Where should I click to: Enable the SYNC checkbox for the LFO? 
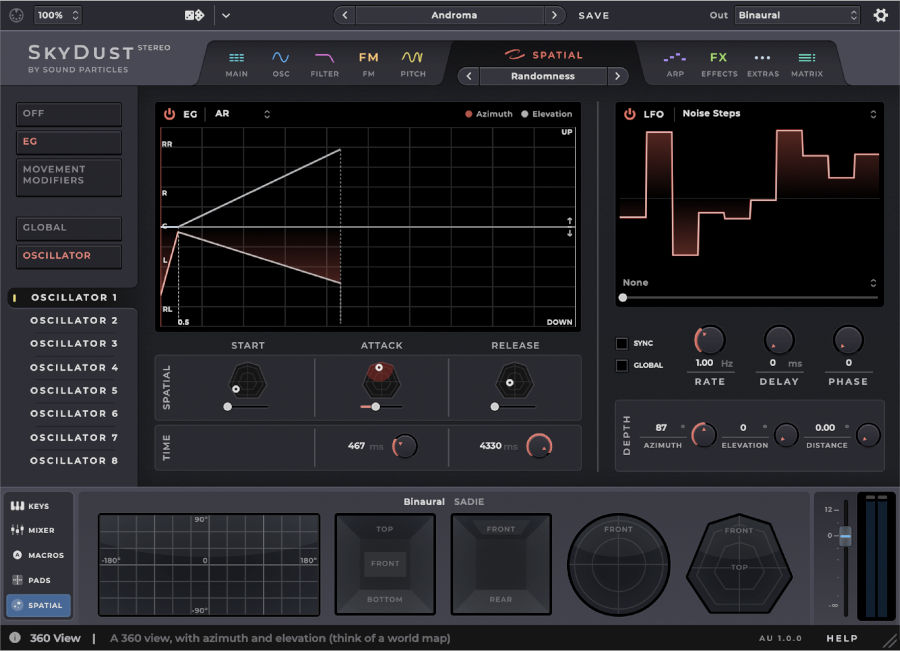(x=622, y=343)
